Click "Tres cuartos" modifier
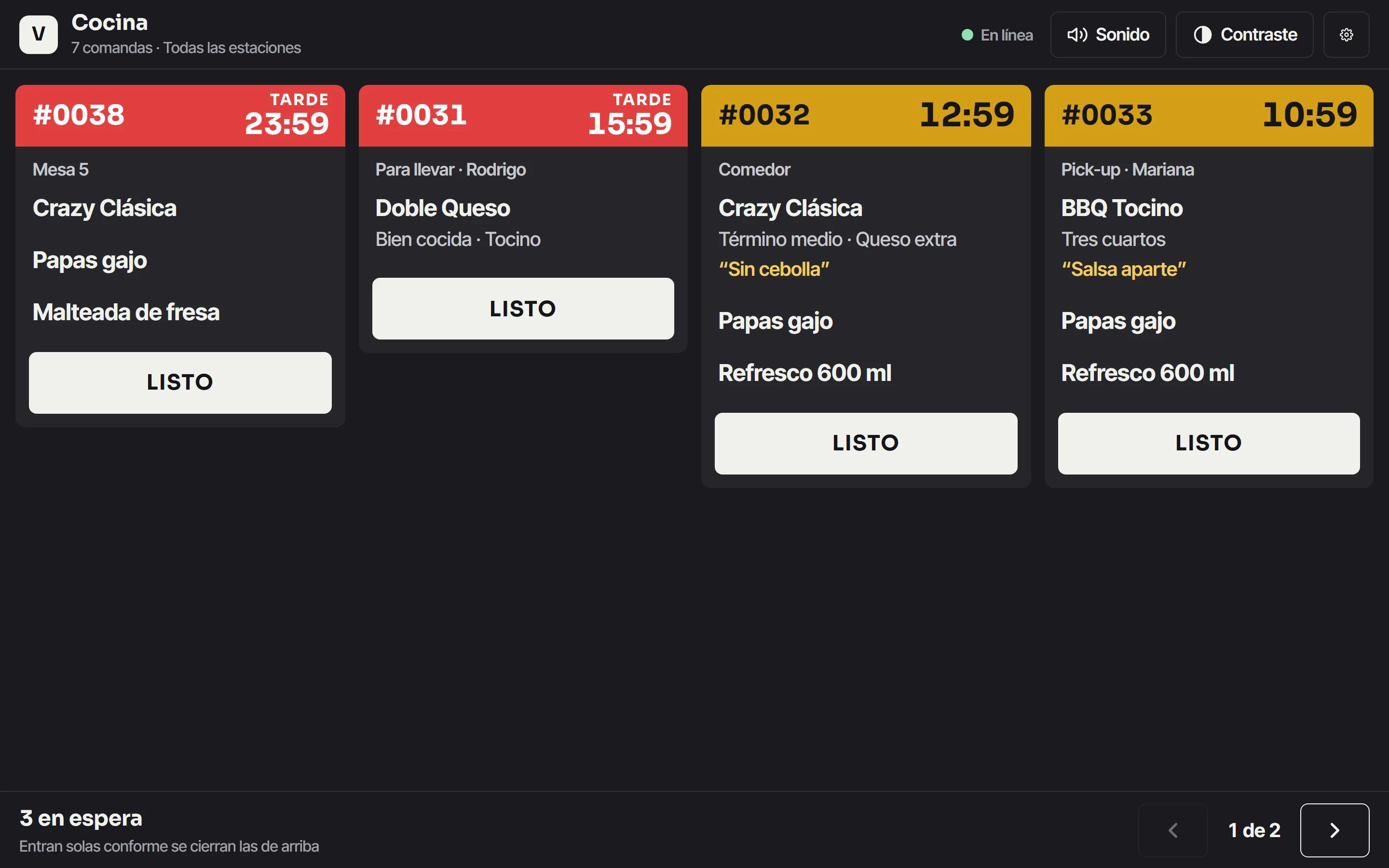1389x868 pixels. tap(1113, 239)
